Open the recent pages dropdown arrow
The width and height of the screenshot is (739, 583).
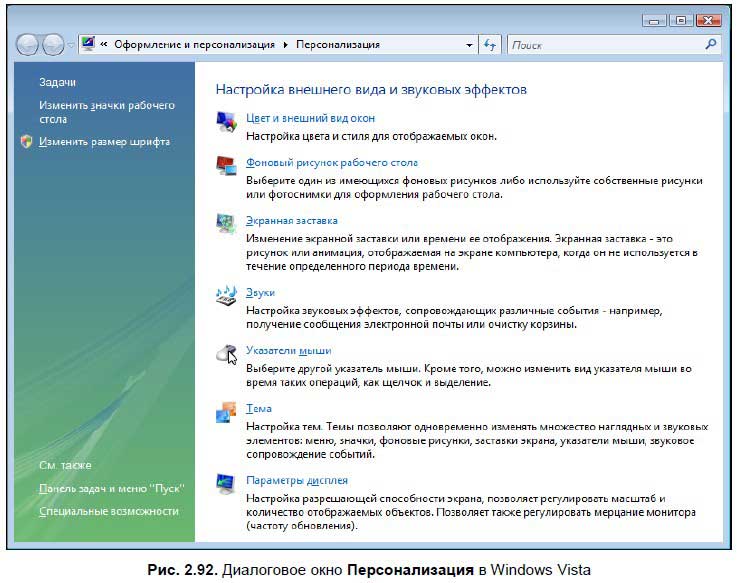click(x=71, y=45)
